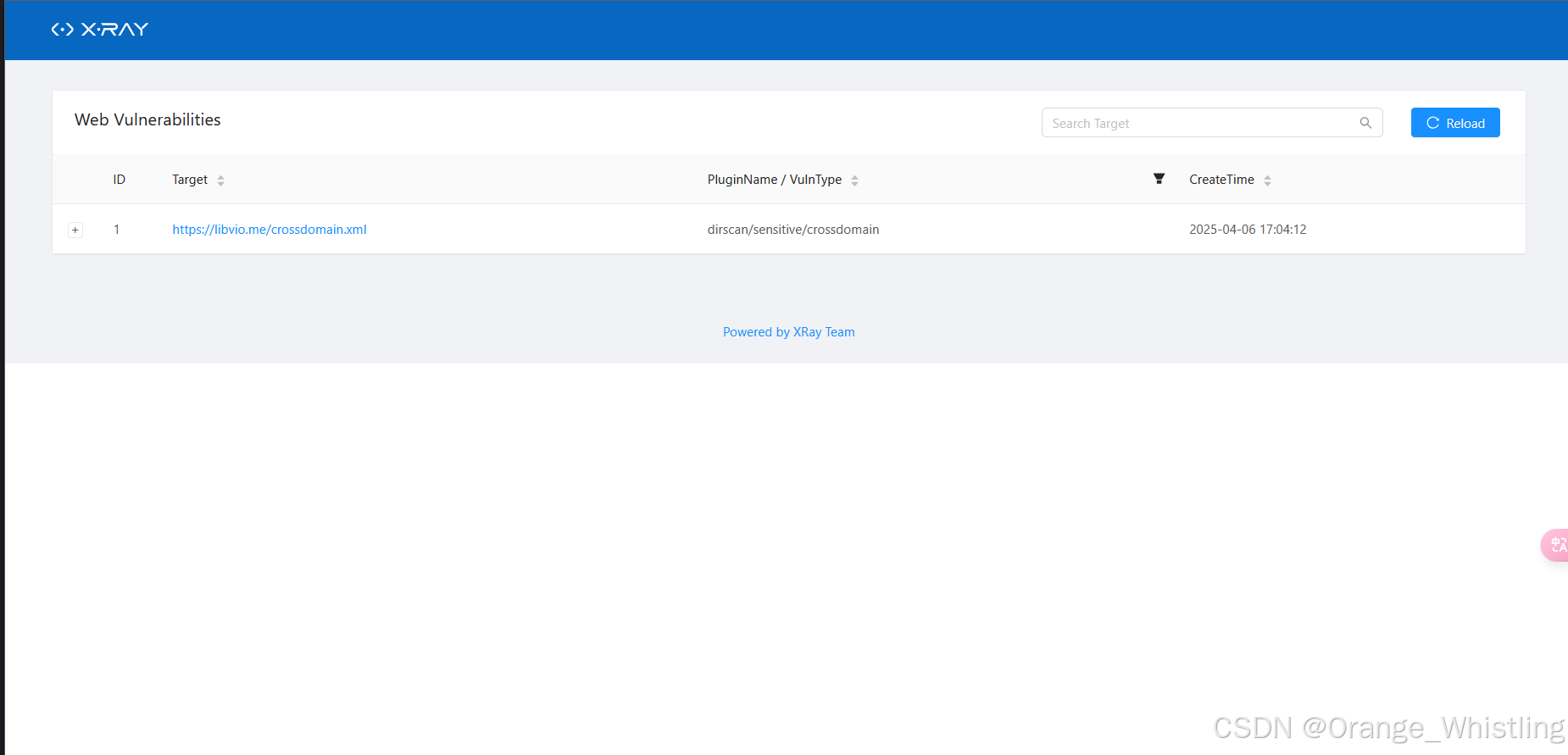Screen dimensions: 1568x755
Task: Click the X-RAY logo in header
Action: pos(100,30)
